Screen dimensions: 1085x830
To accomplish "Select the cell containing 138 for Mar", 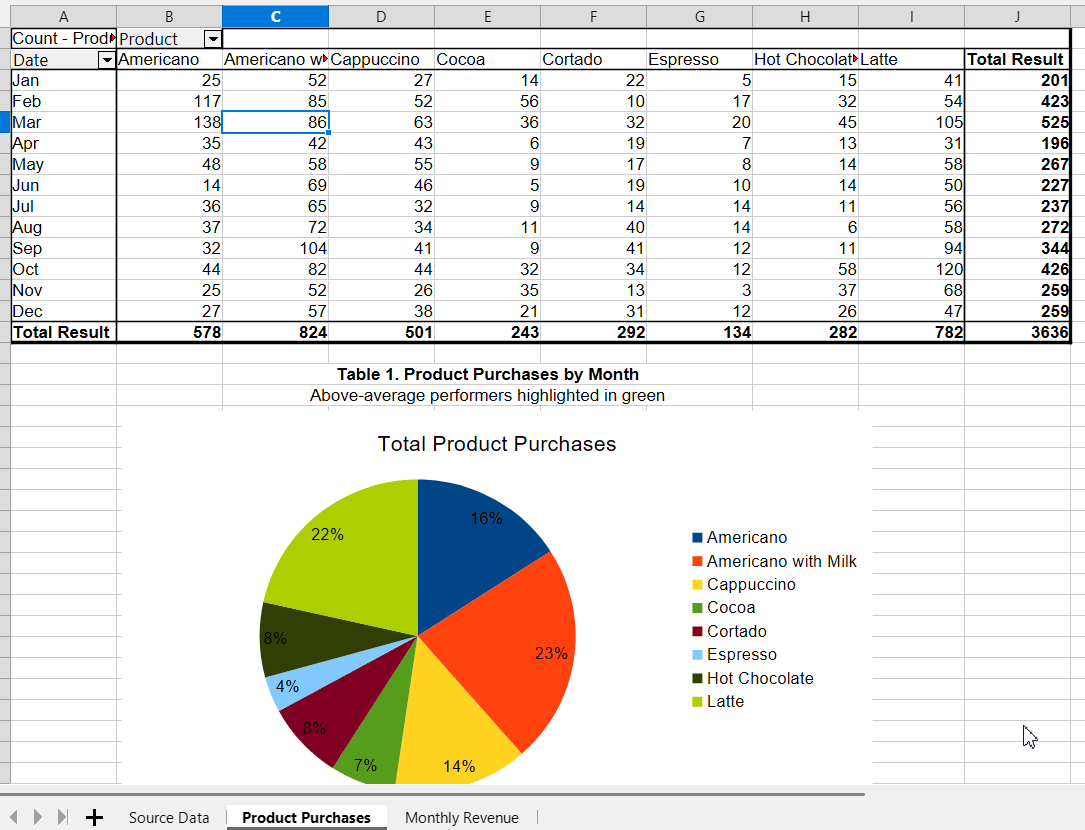I will pos(170,123).
